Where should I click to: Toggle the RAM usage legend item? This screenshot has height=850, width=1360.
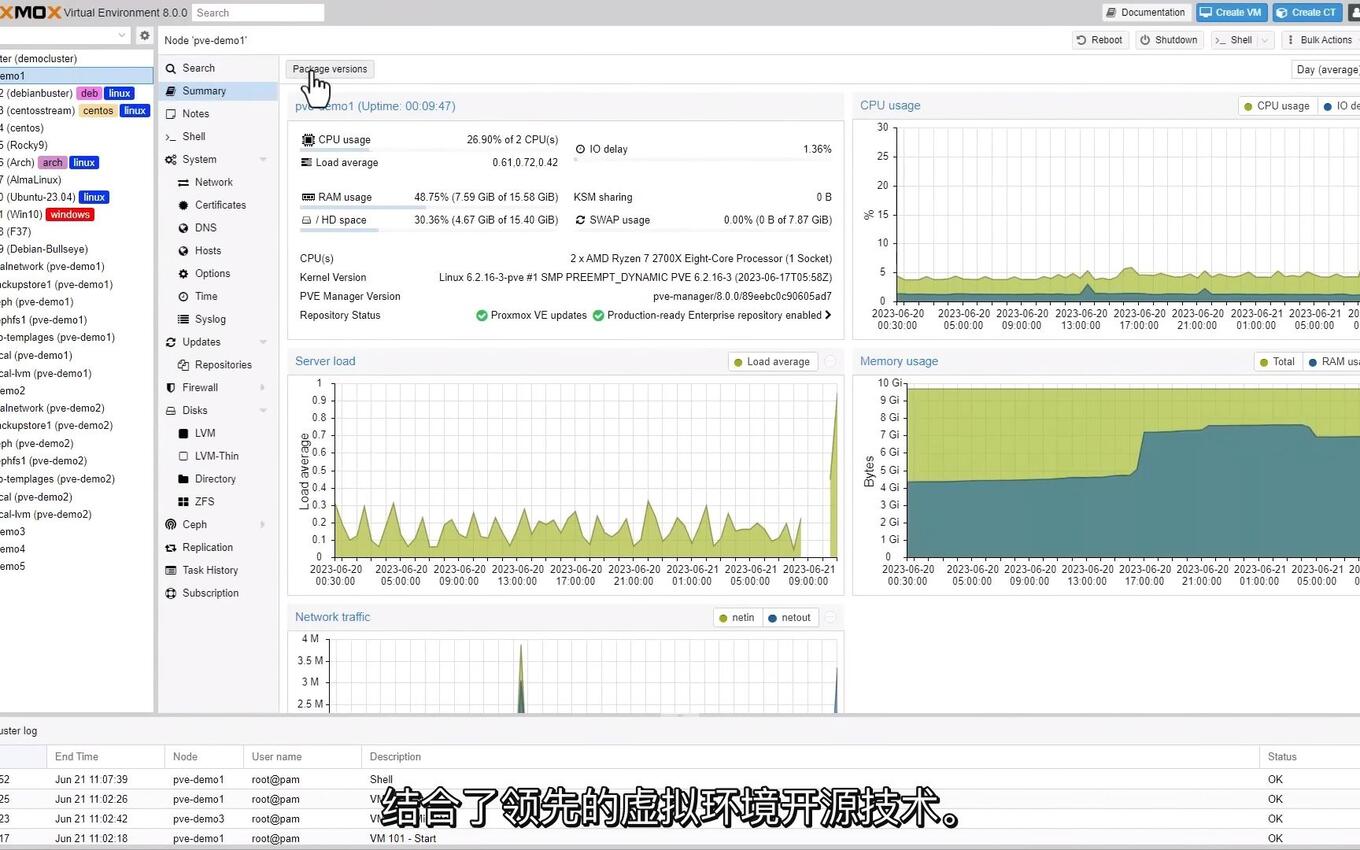point(1333,362)
